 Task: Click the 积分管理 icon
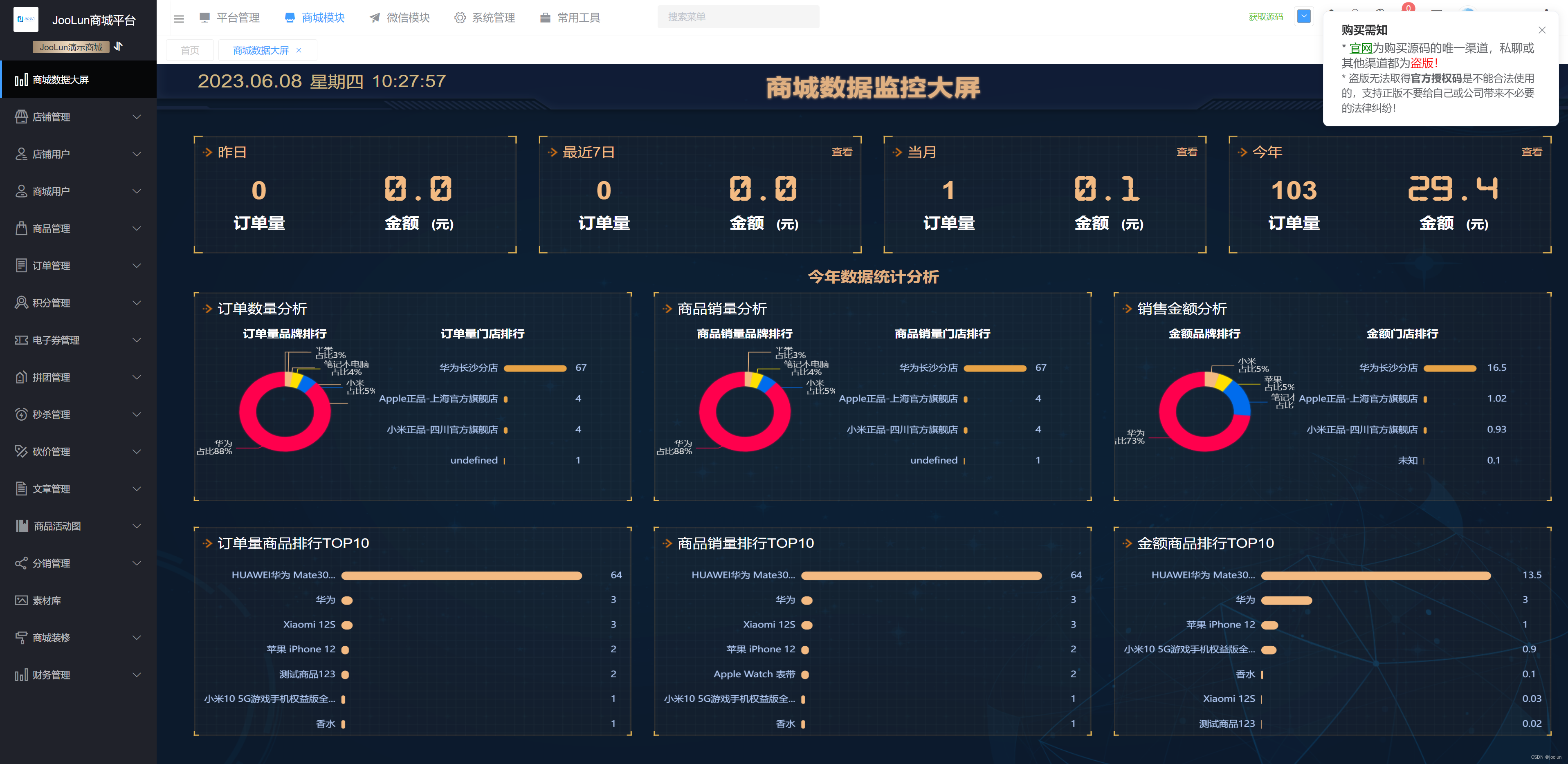[x=21, y=302]
